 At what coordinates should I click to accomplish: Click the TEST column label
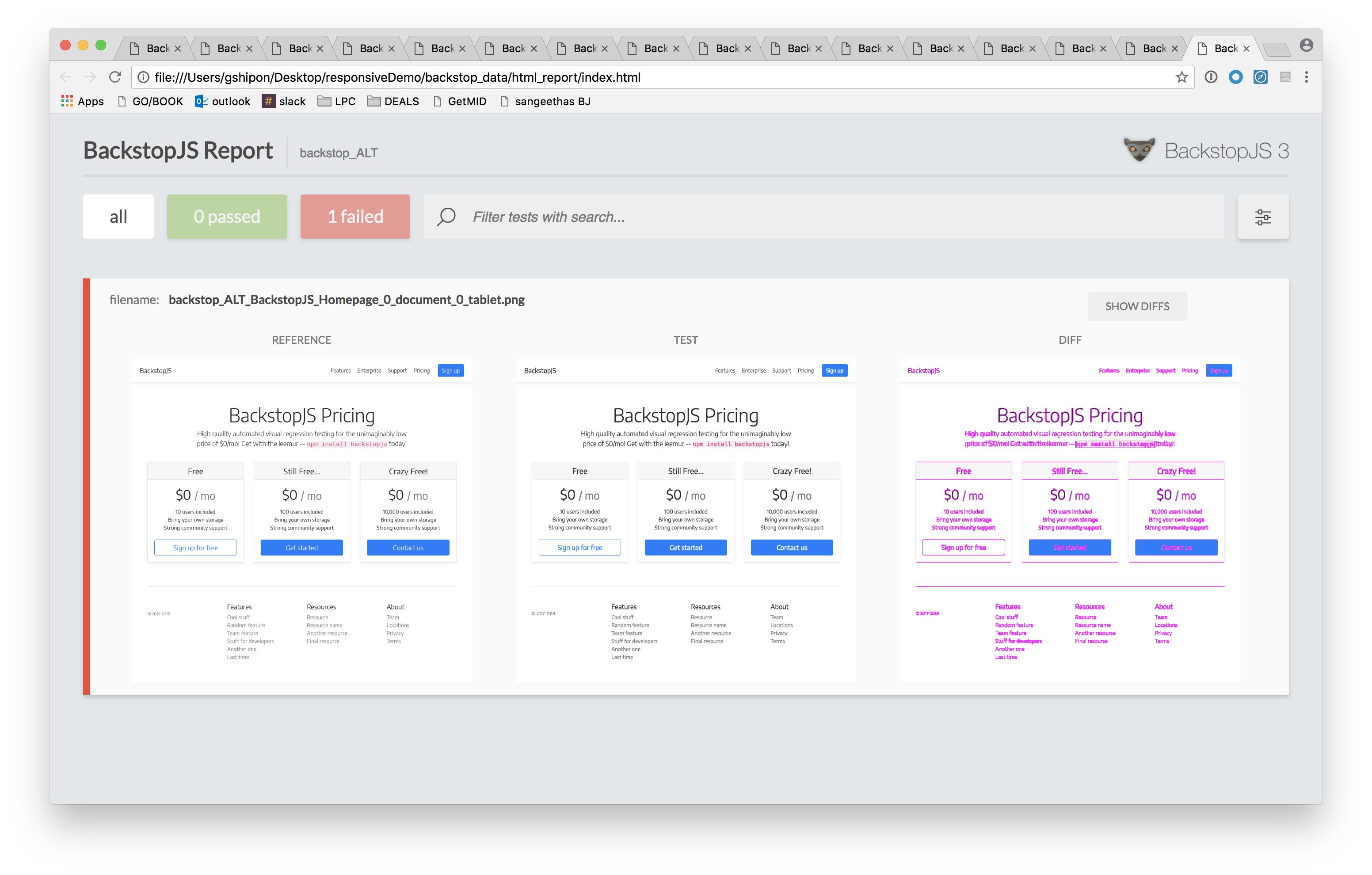(686, 340)
